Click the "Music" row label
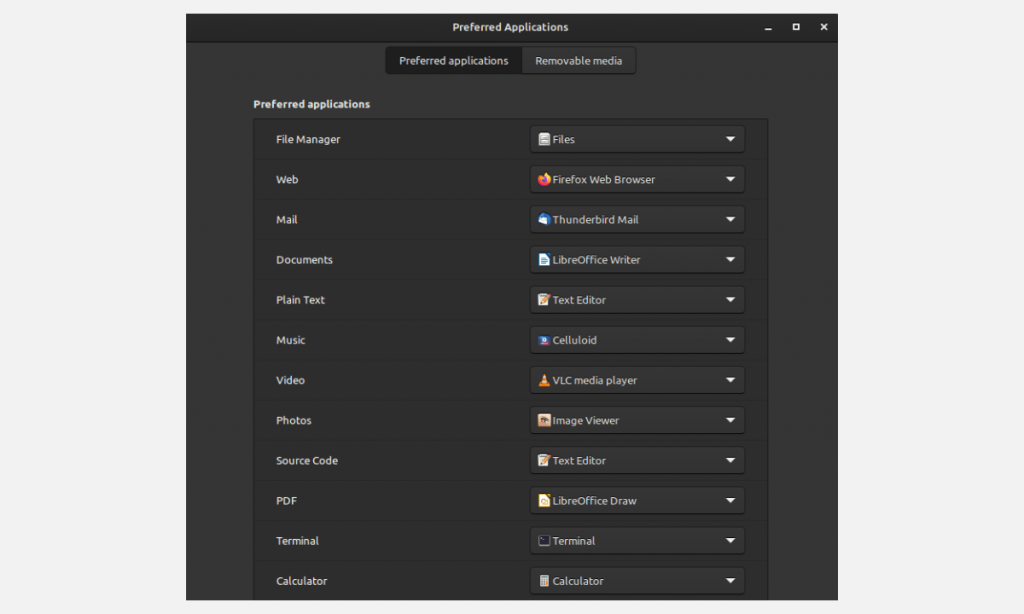This screenshot has width=1024, height=614. (x=291, y=340)
